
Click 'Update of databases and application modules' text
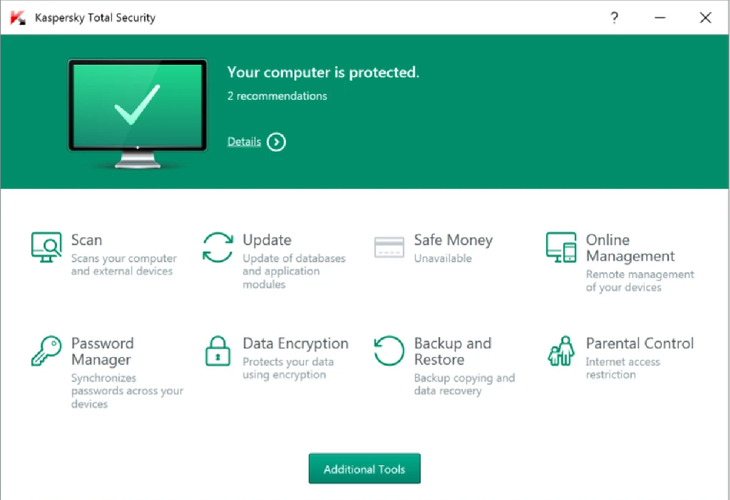294,271
